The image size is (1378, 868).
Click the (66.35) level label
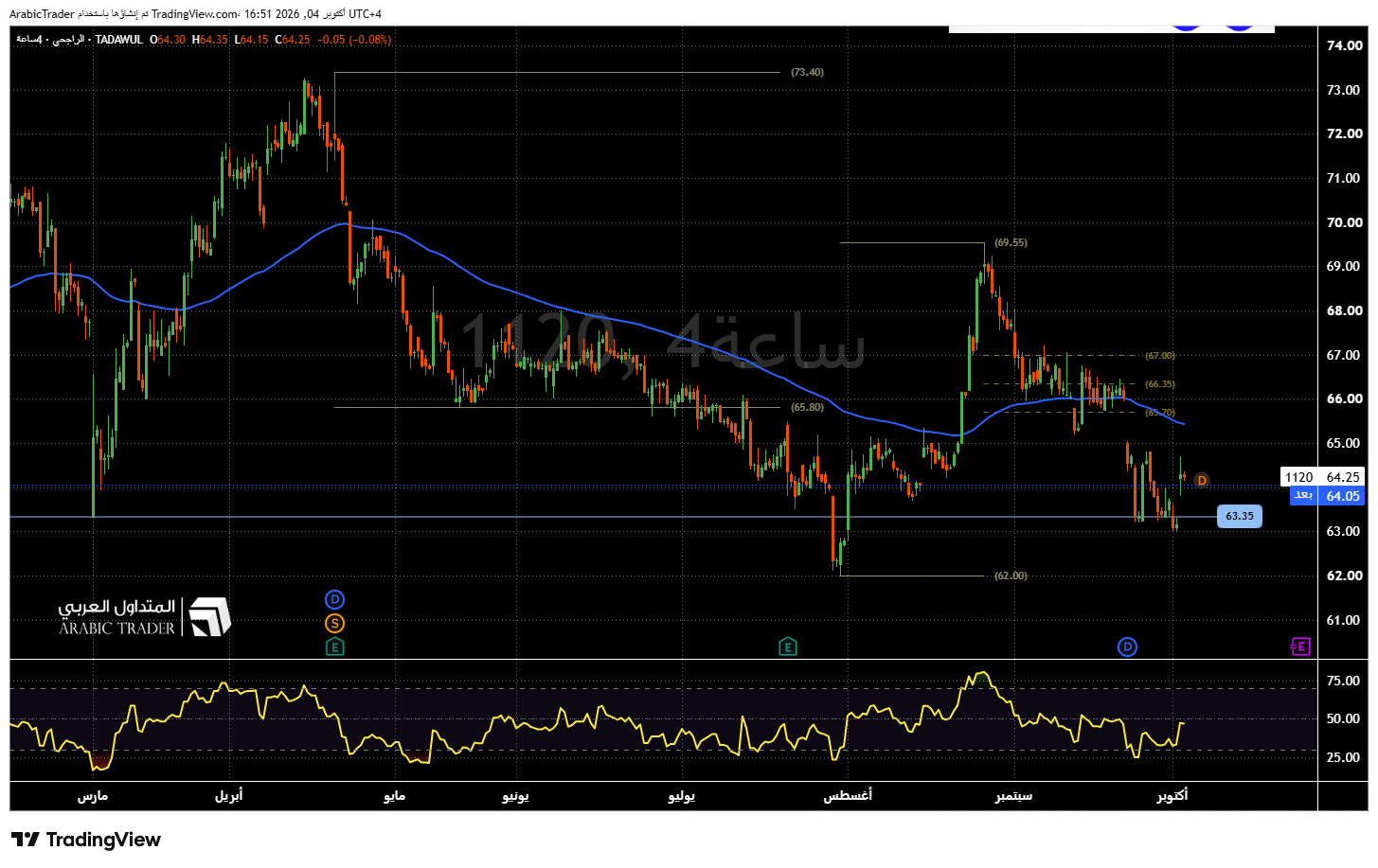(x=1159, y=384)
